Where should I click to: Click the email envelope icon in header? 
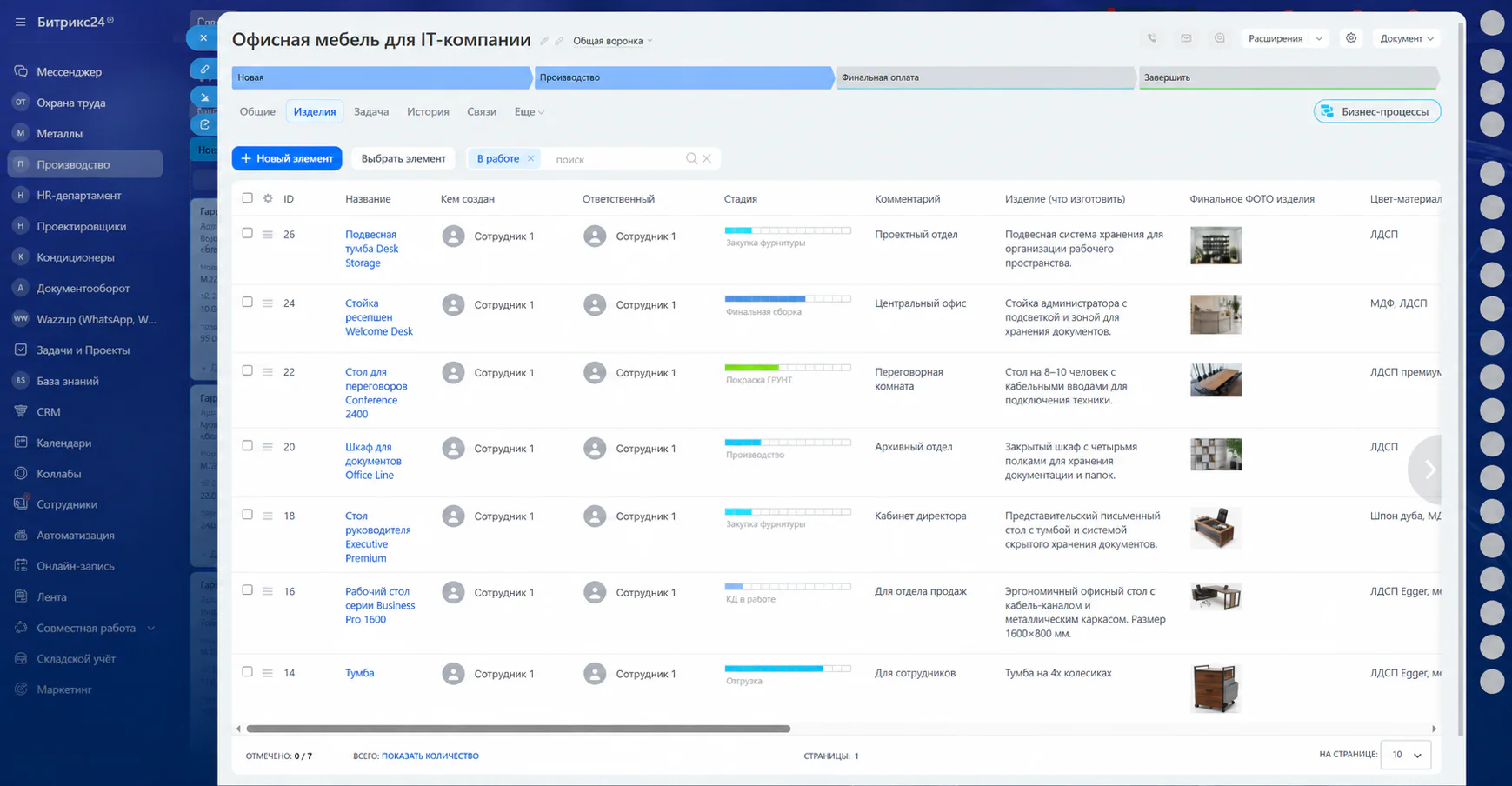(x=1186, y=38)
